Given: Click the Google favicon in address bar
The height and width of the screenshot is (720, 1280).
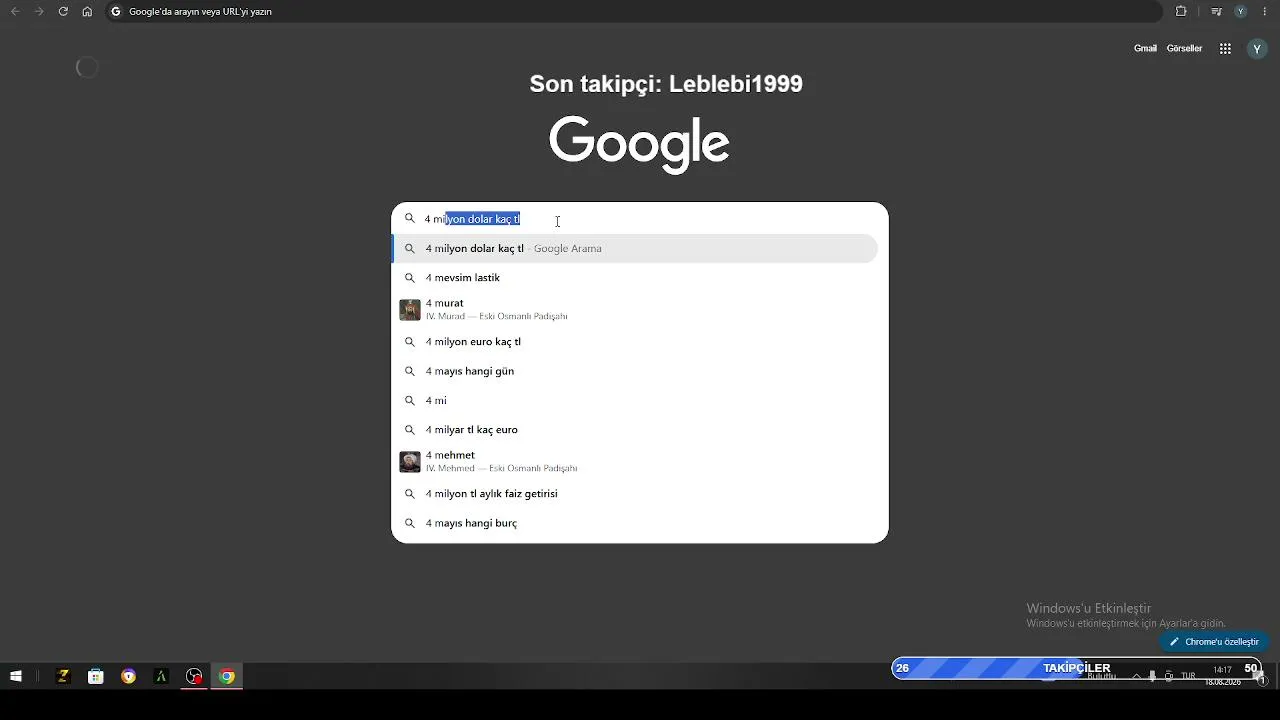Looking at the screenshot, I should click(x=116, y=11).
